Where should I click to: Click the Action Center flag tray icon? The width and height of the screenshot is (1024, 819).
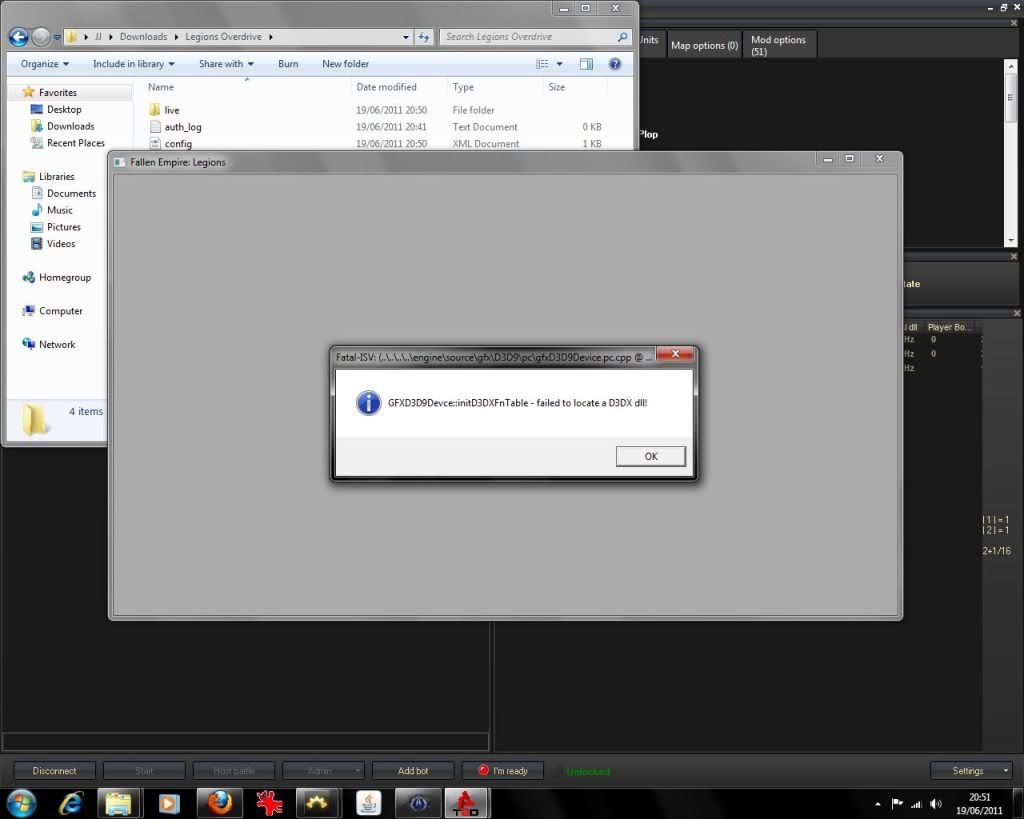click(x=897, y=803)
